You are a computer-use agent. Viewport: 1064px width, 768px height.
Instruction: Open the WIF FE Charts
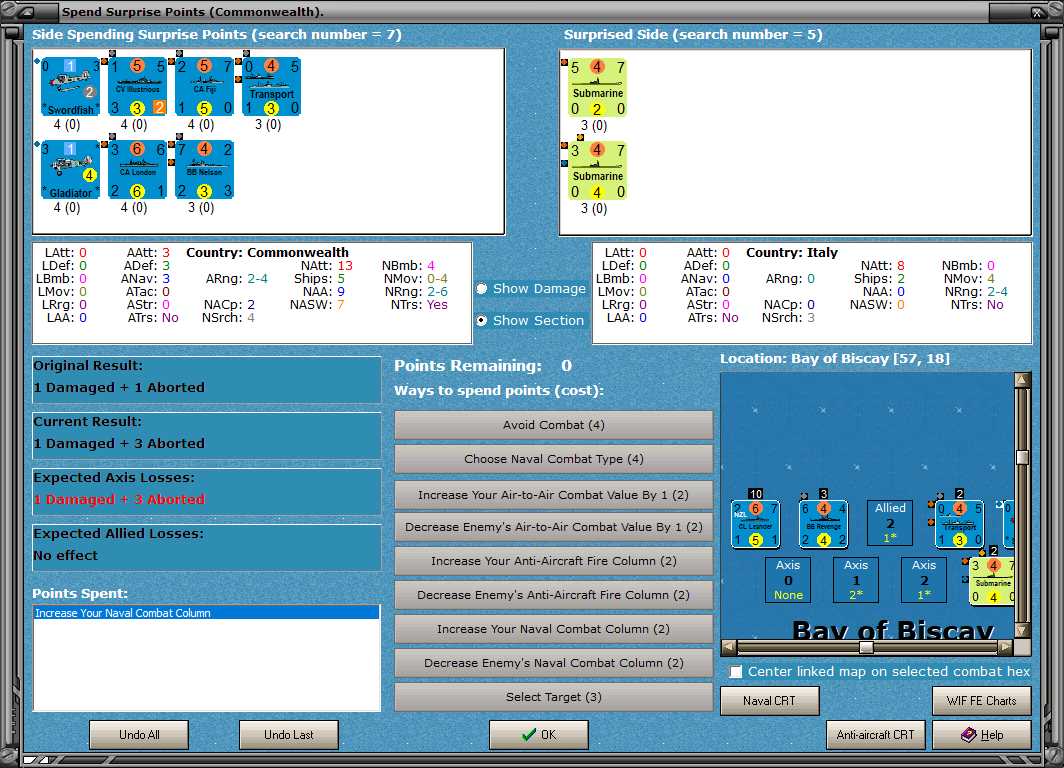point(982,701)
